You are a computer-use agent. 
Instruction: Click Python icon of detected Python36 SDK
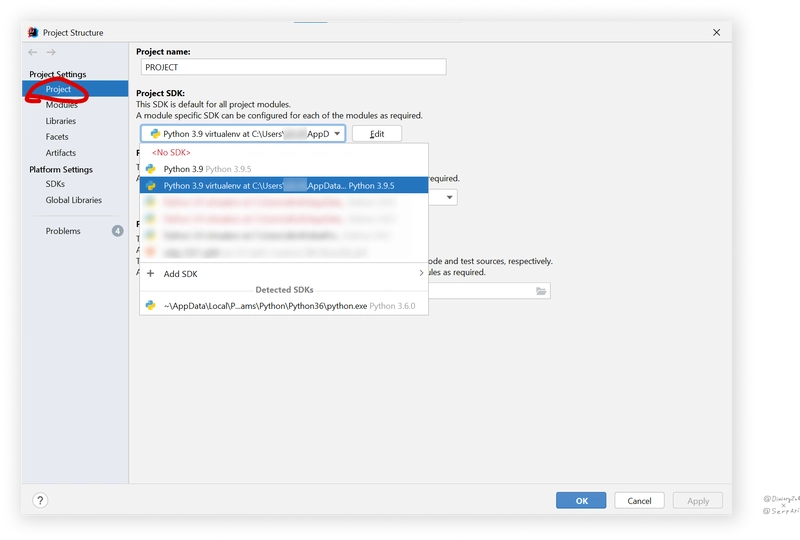coord(150,306)
